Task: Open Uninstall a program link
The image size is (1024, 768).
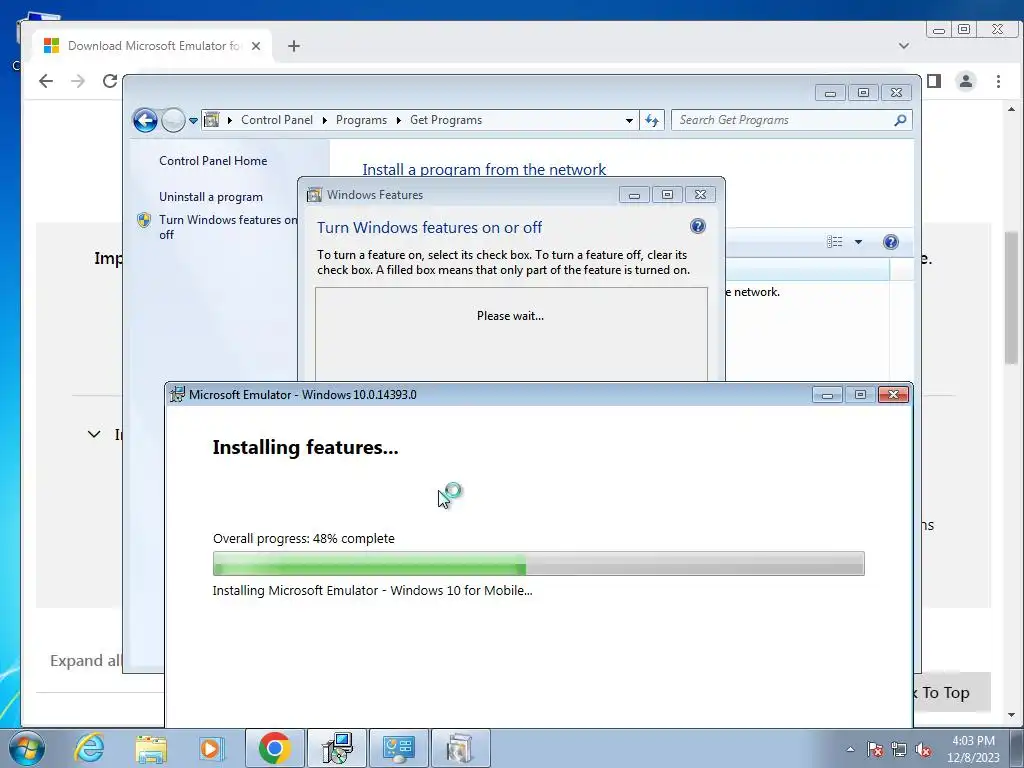Action: pos(211,197)
